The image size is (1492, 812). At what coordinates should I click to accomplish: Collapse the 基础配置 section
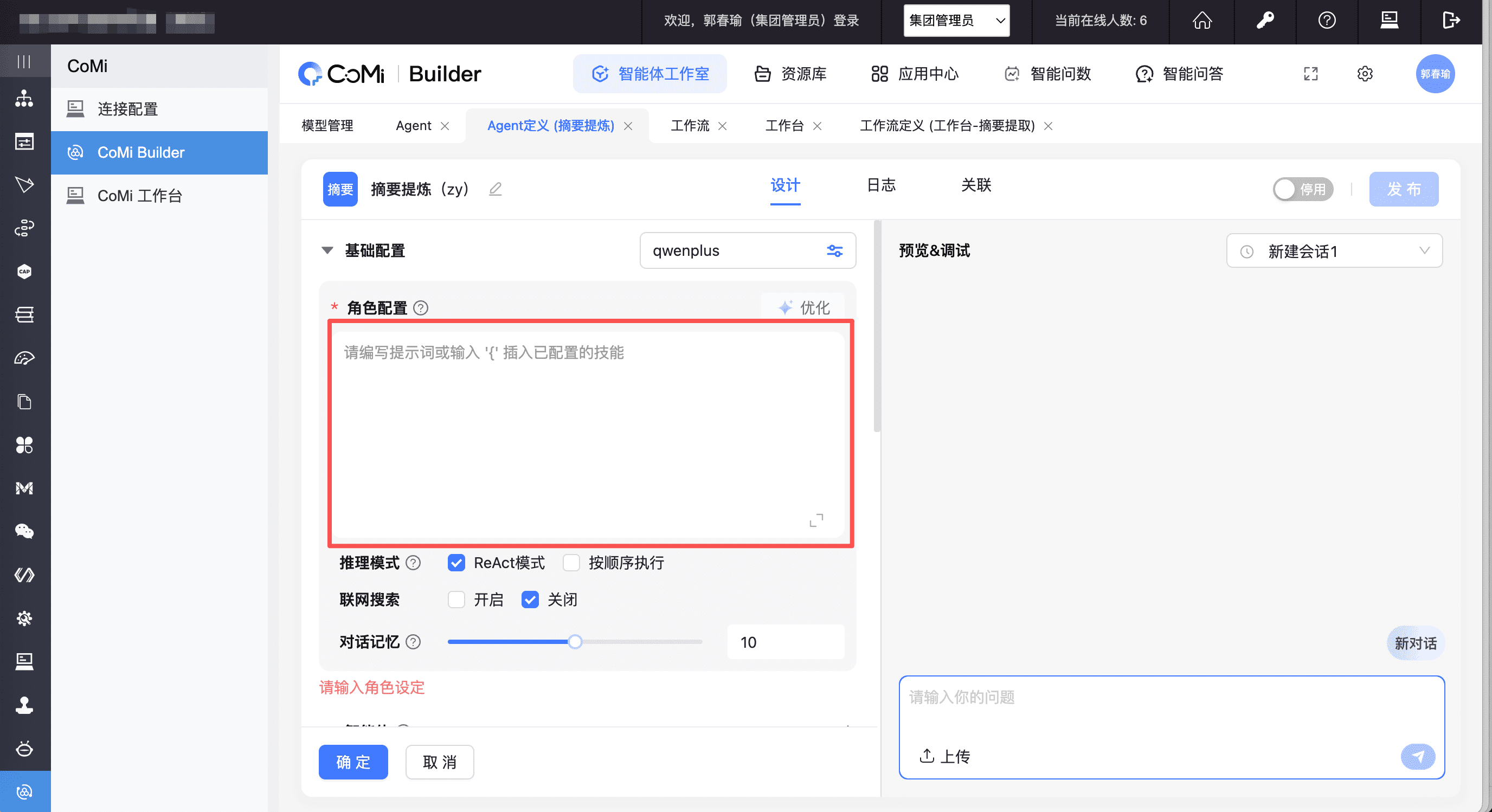click(327, 250)
